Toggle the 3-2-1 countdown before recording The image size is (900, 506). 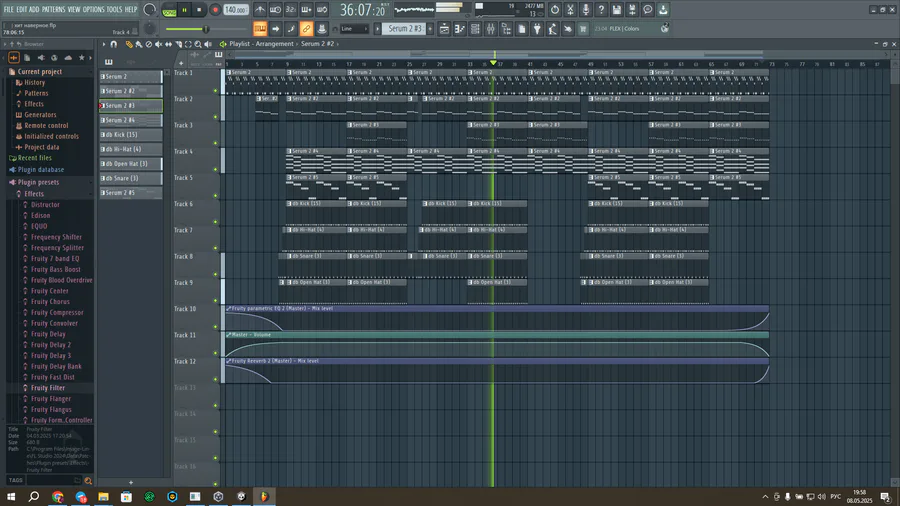pyautogui.click(x=291, y=10)
